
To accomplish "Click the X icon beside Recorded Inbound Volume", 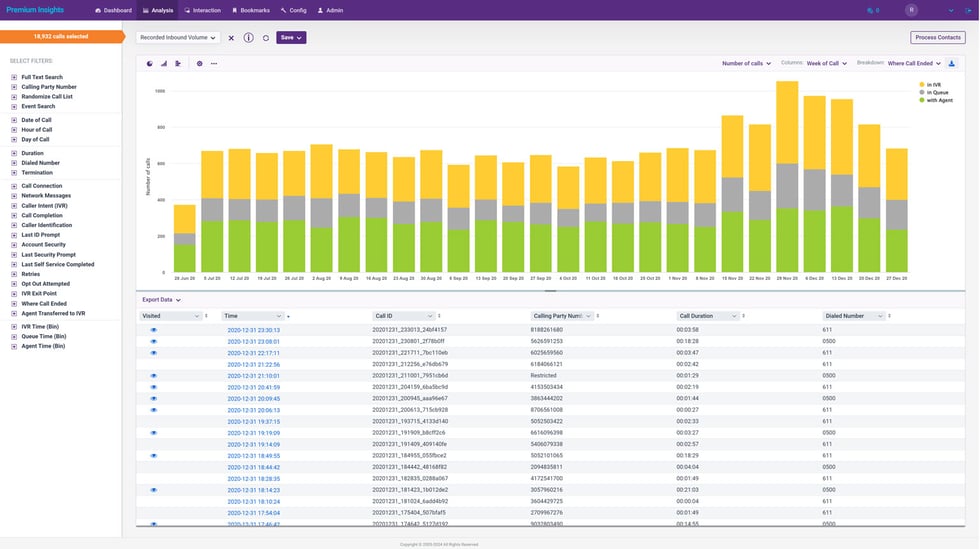I will coord(231,38).
